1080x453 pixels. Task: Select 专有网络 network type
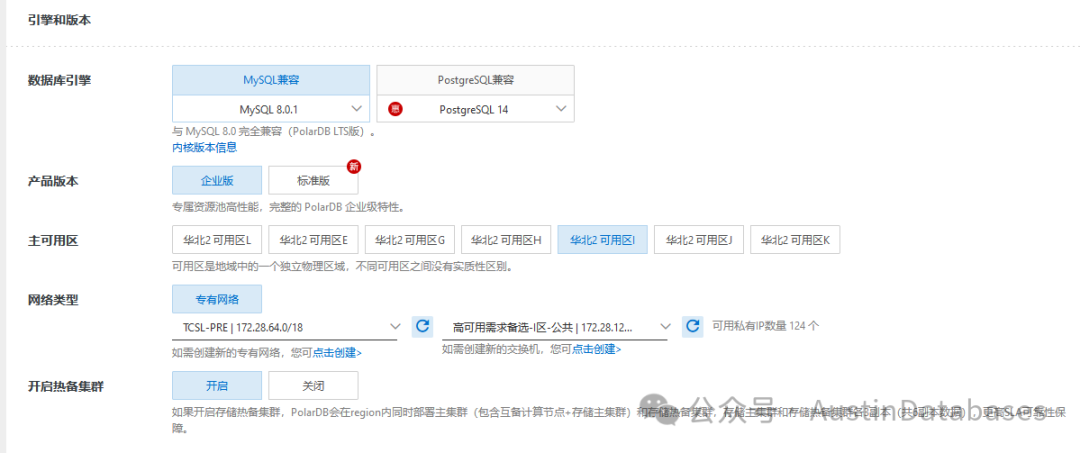click(x=217, y=299)
